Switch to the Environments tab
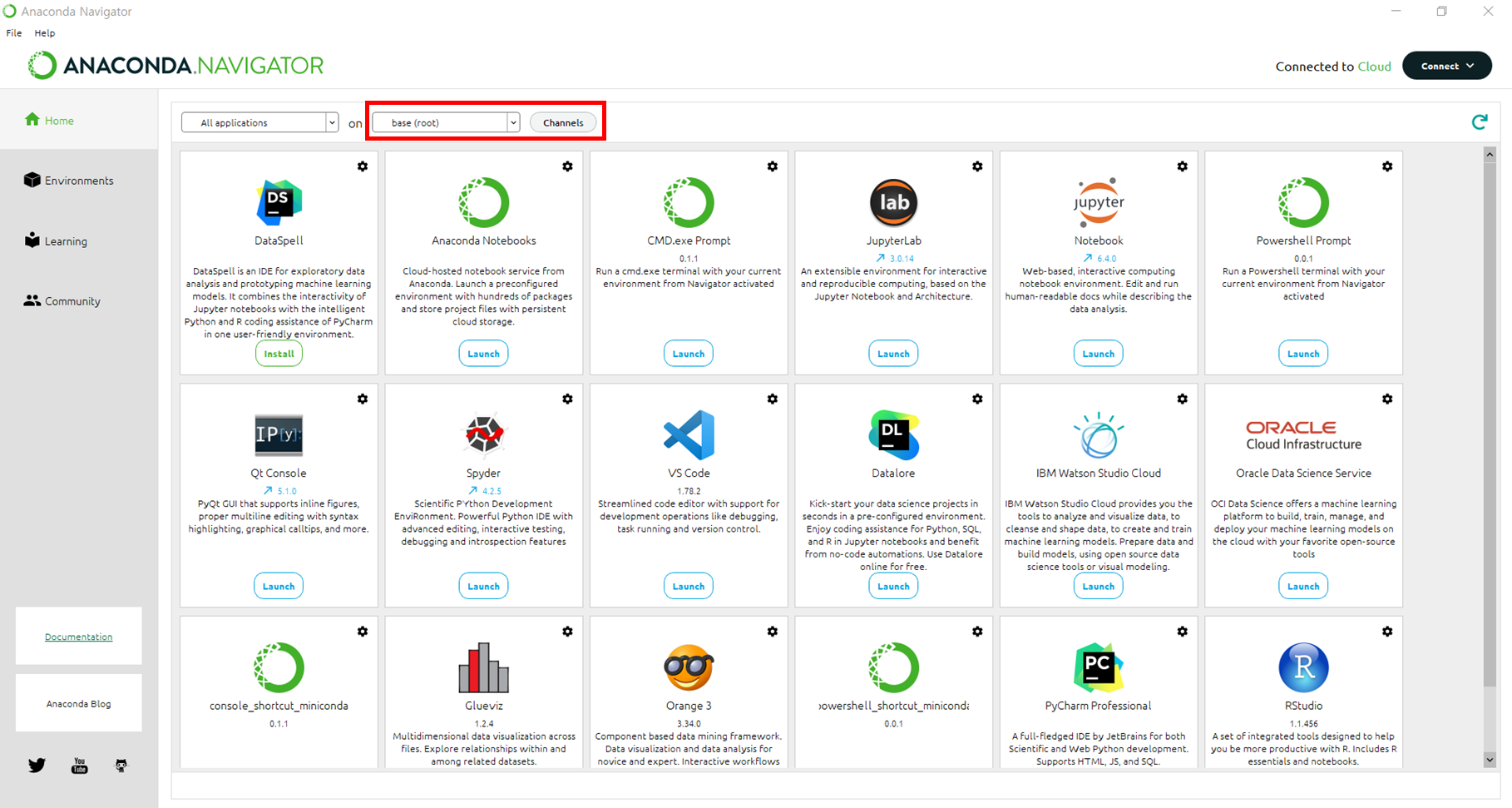The height and width of the screenshot is (808, 1512). [79, 180]
